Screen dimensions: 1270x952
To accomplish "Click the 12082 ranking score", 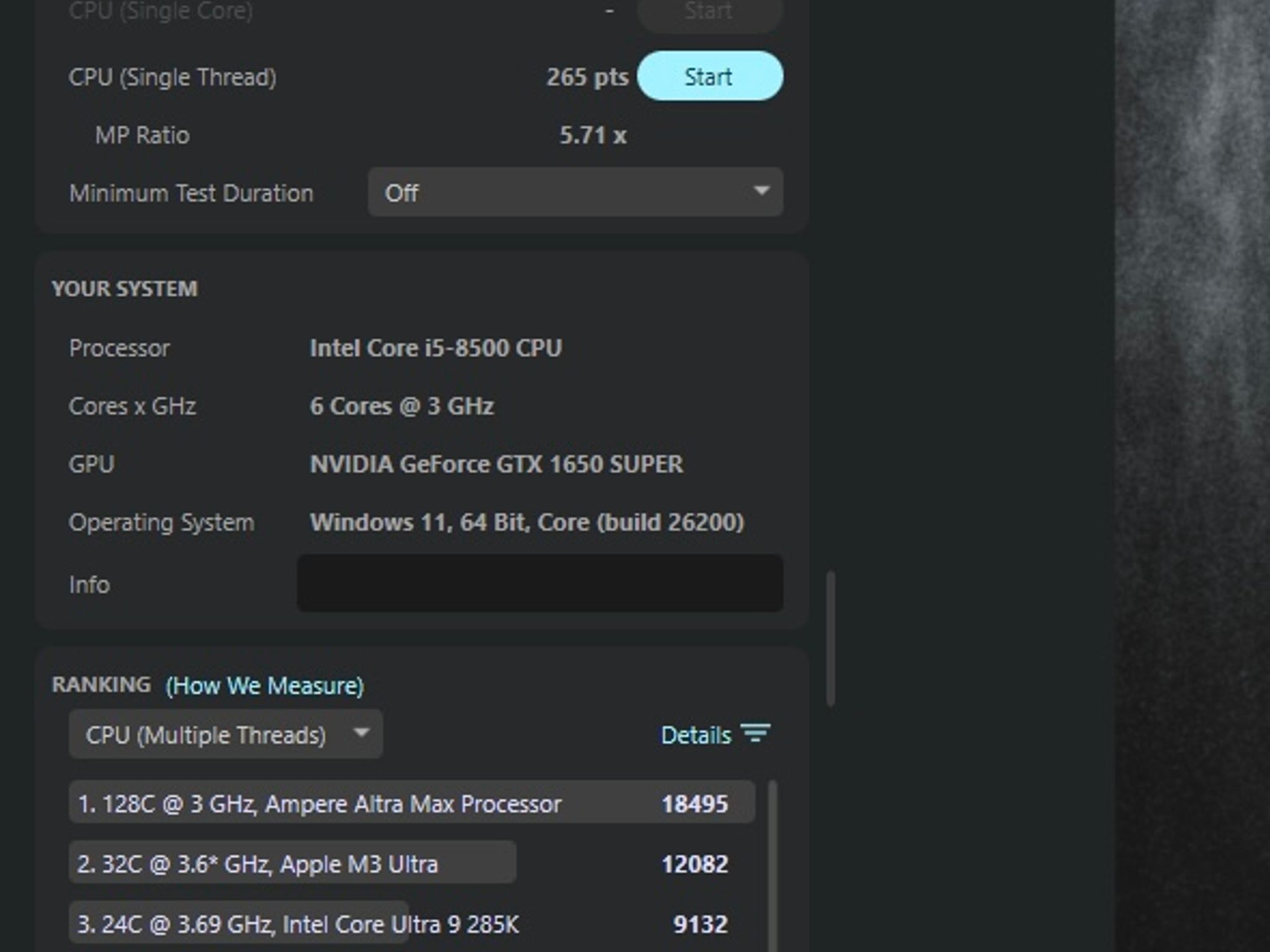I will (695, 864).
